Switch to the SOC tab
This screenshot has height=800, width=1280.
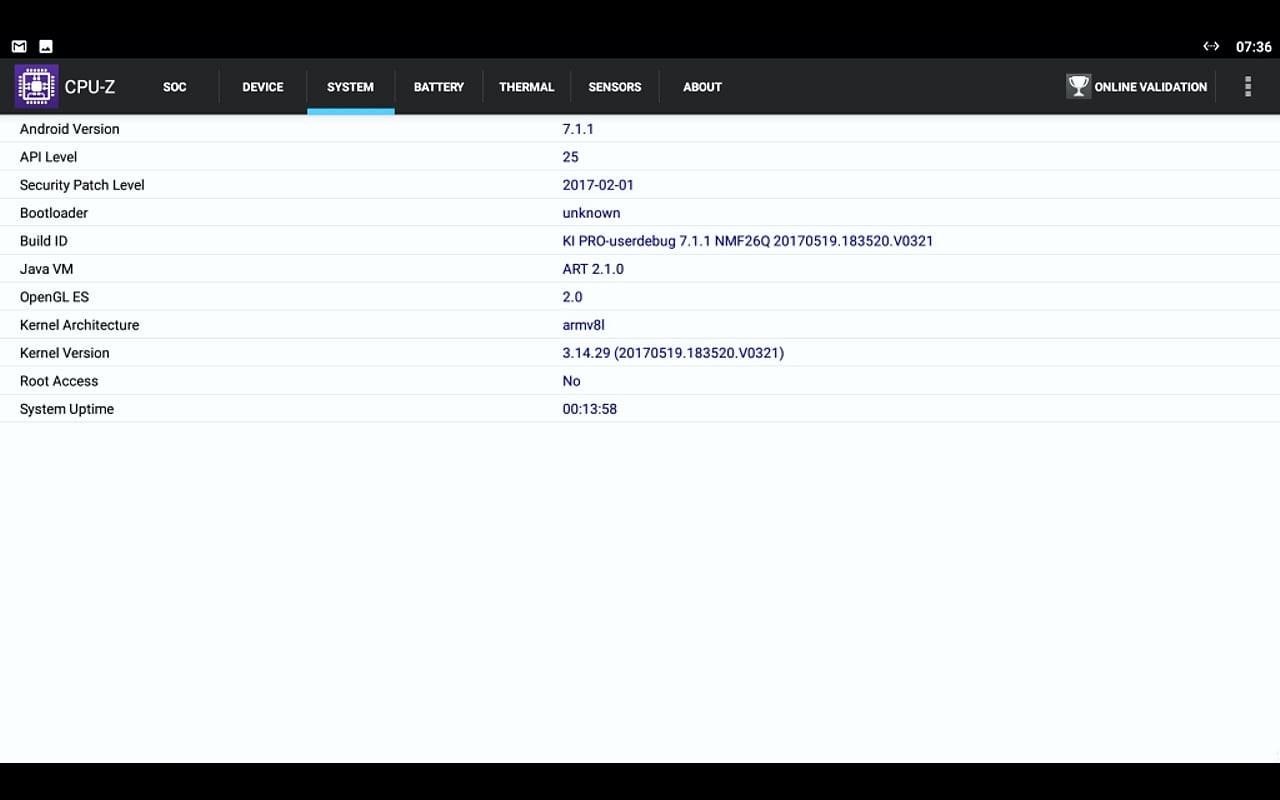tap(175, 87)
